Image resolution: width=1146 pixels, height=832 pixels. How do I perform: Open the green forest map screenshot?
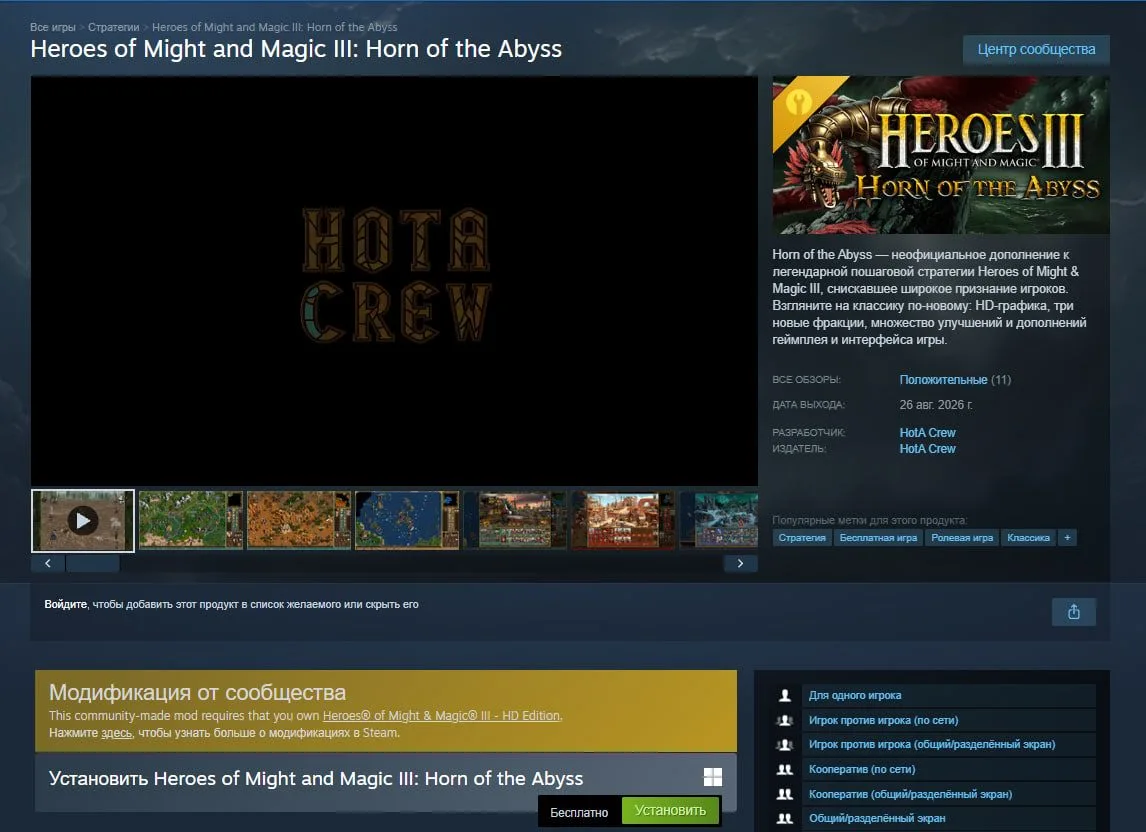(x=191, y=521)
